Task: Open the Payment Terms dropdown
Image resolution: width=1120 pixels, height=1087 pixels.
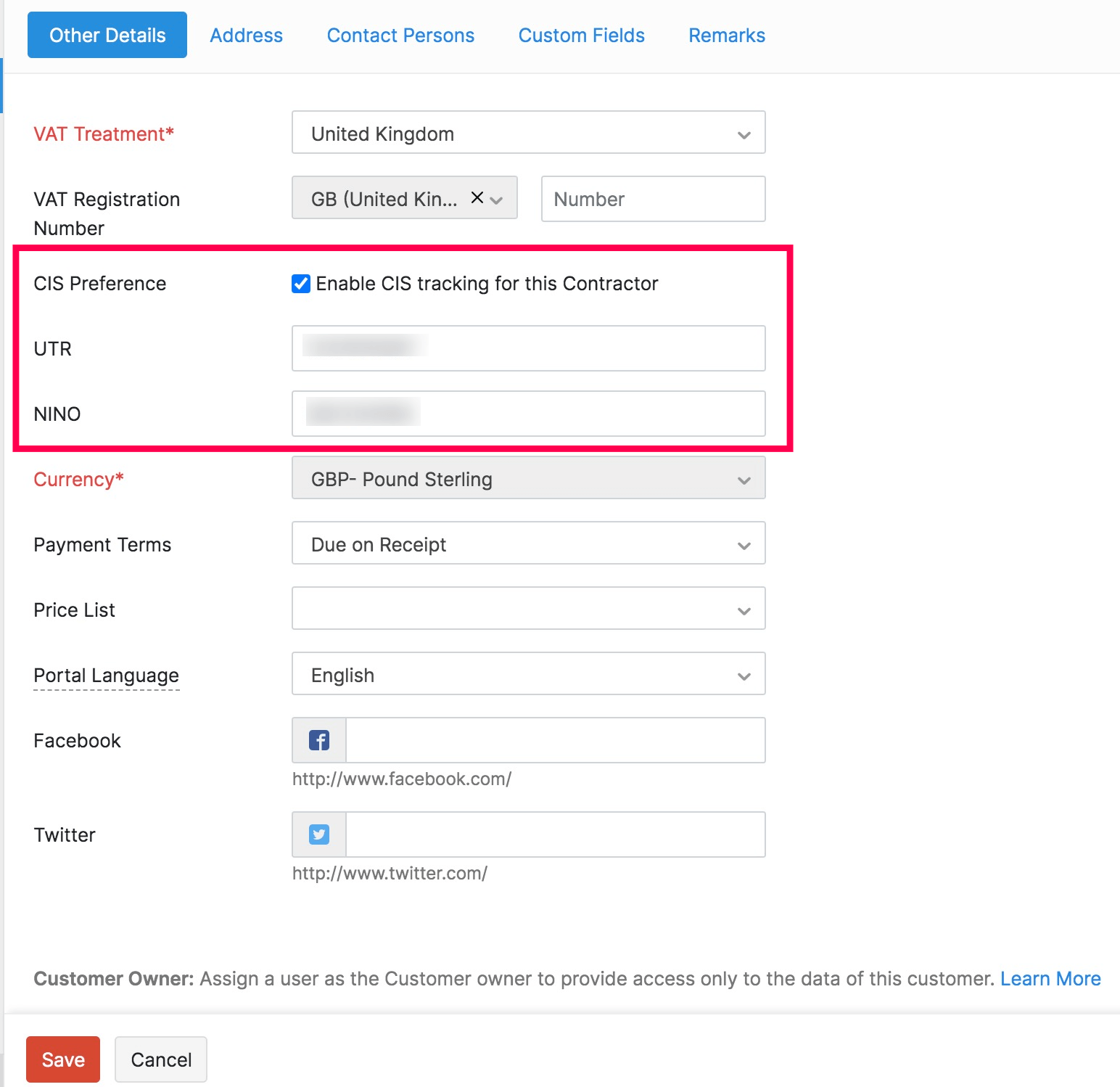Action: point(528,543)
